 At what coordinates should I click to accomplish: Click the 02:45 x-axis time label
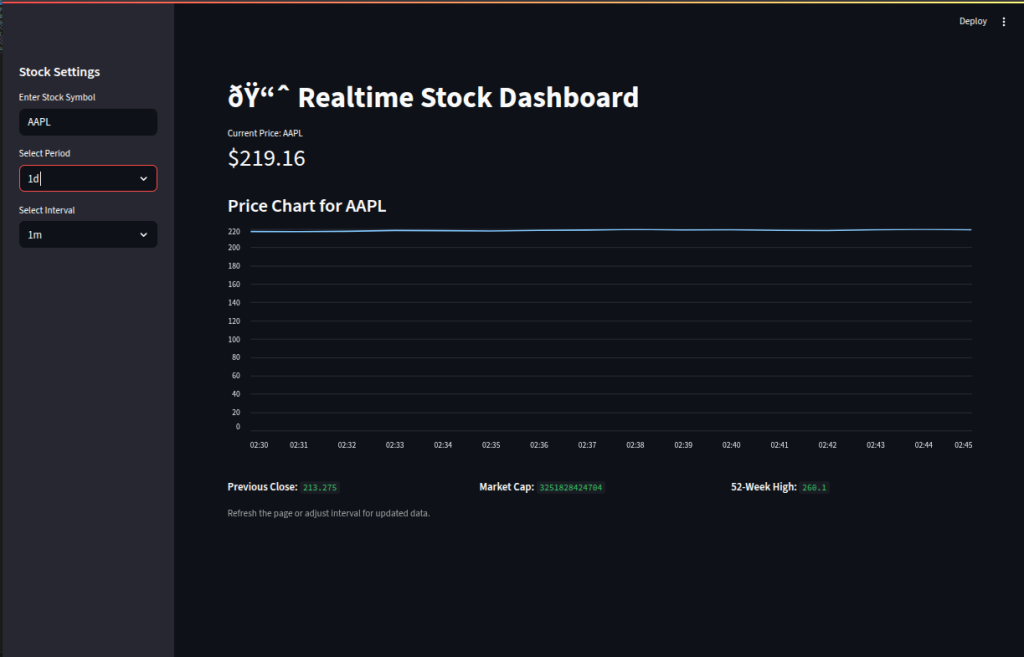pyautogui.click(x=963, y=445)
